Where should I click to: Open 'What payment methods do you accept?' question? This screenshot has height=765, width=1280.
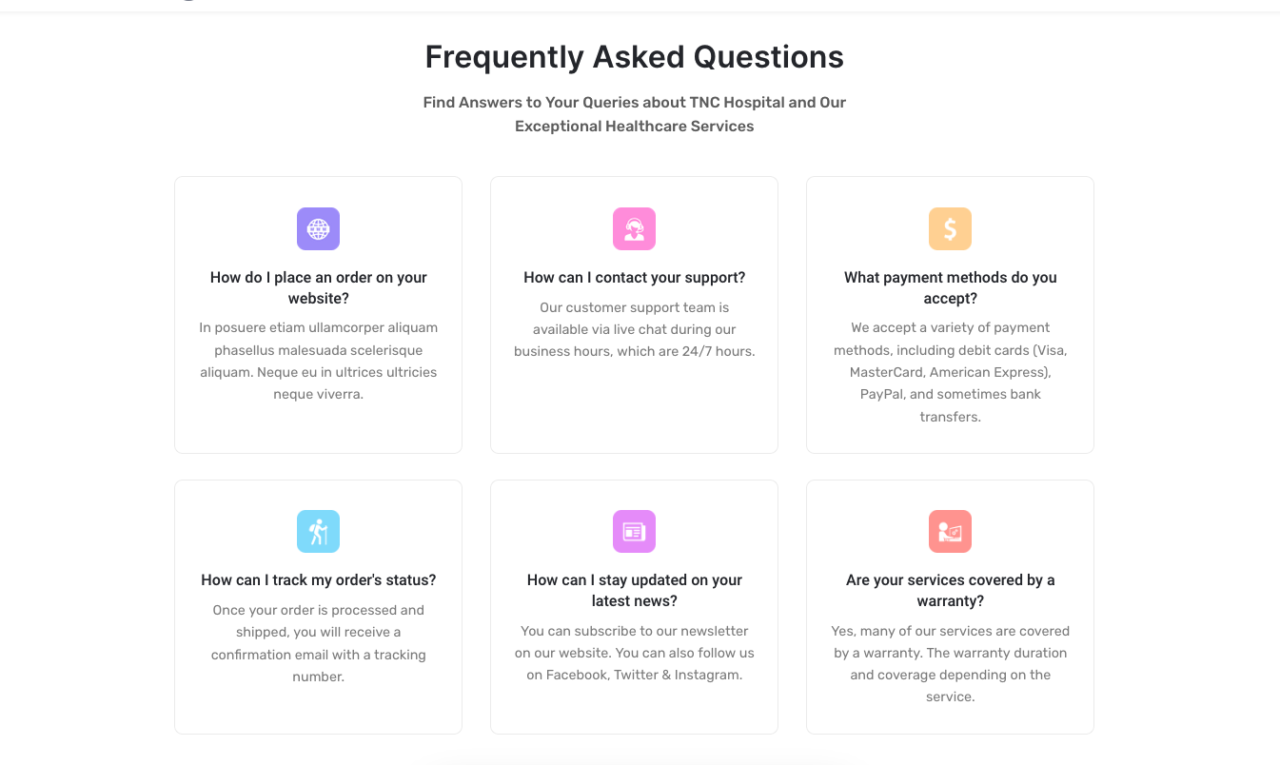[950, 288]
